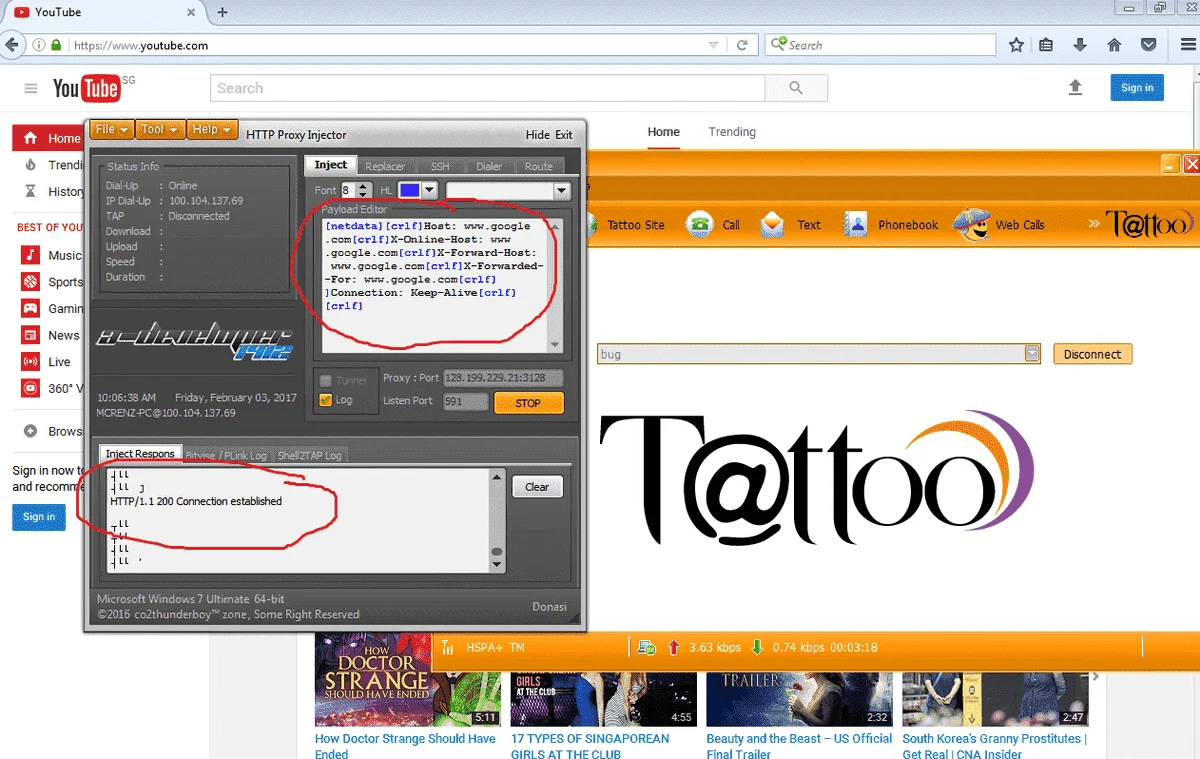The height and width of the screenshot is (759, 1200).
Task: Open the 'bug' profile dropdown in Tattoo dialer
Action: tap(1032, 354)
